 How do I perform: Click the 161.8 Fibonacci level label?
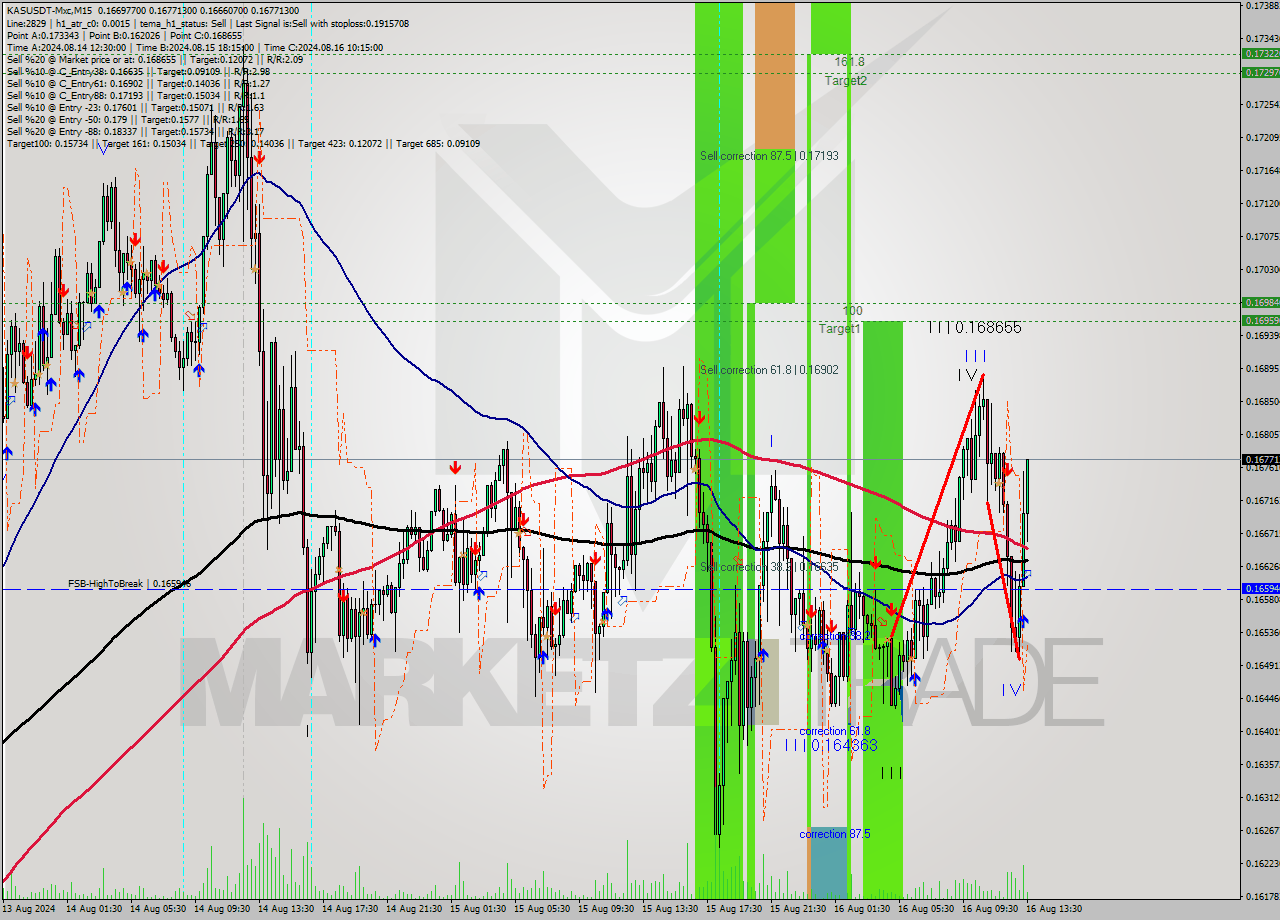coord(850,62)
